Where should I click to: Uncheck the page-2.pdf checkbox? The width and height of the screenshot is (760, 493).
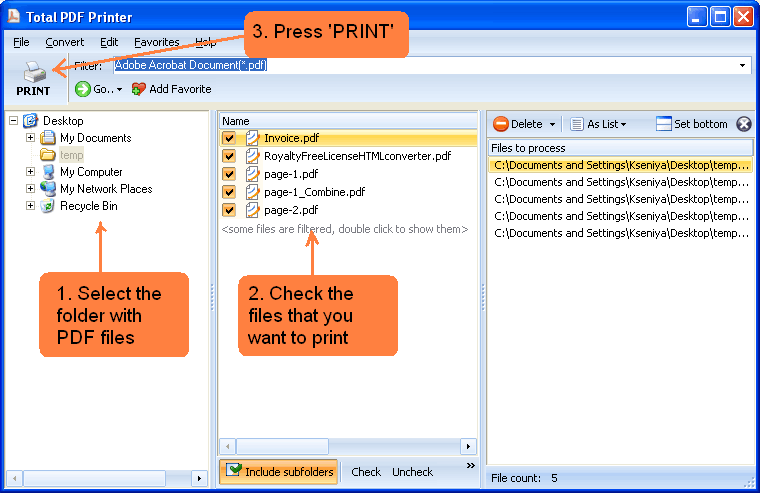(x=229, y=210)
